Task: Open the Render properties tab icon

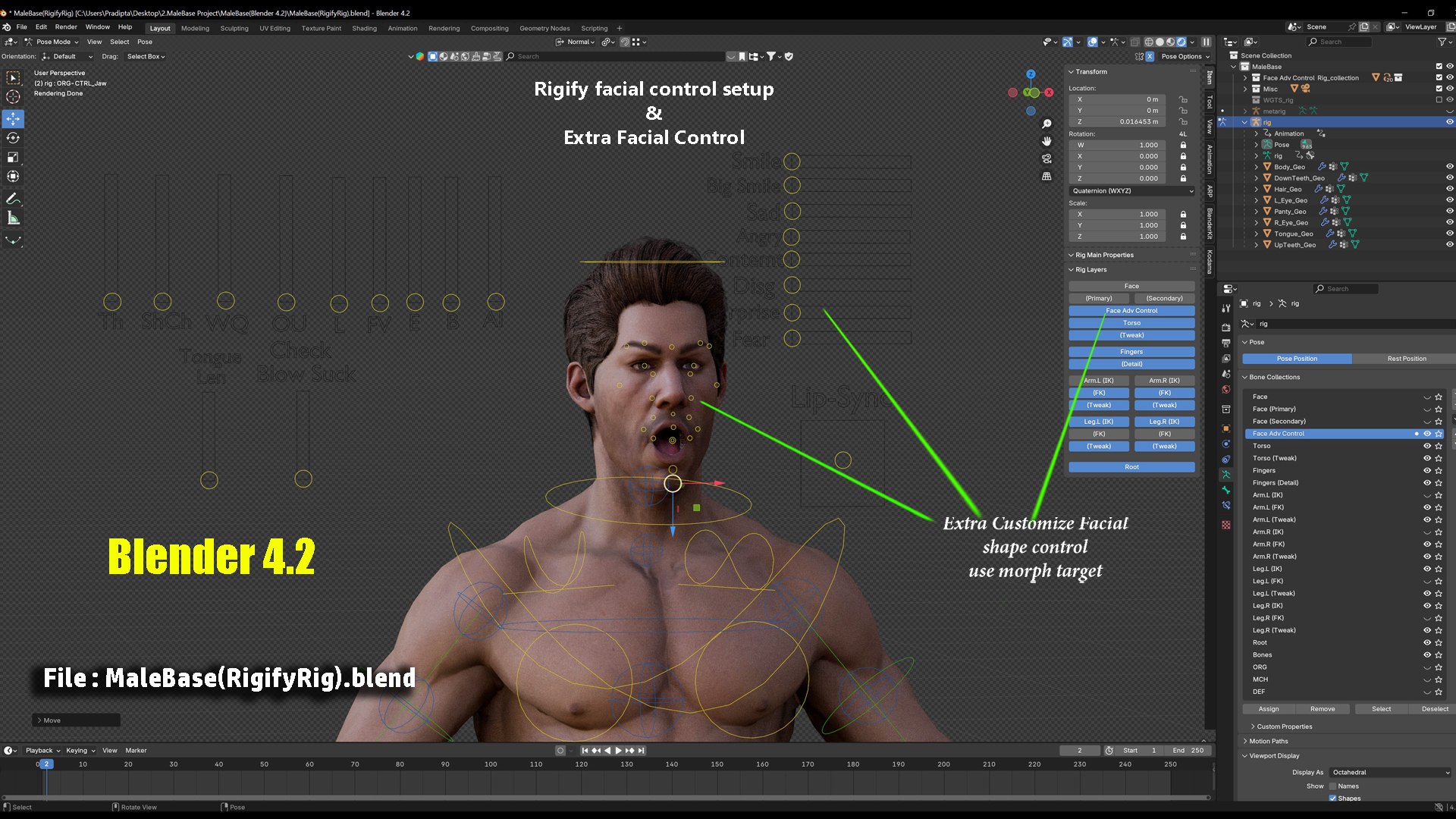Action: [1226, 328]
